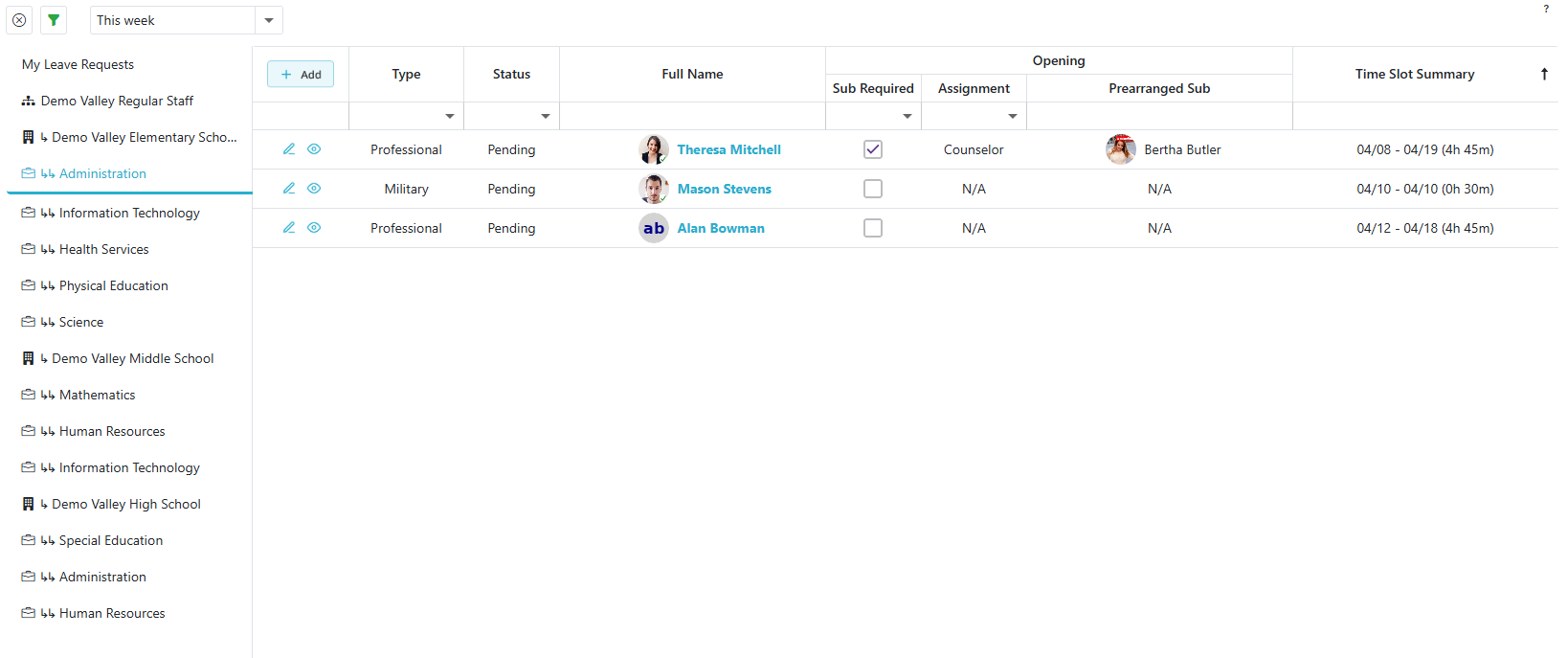Viewport: 1568px width, 658px height.
Task: Select Health Services in the sidebar
Action: 103,249
